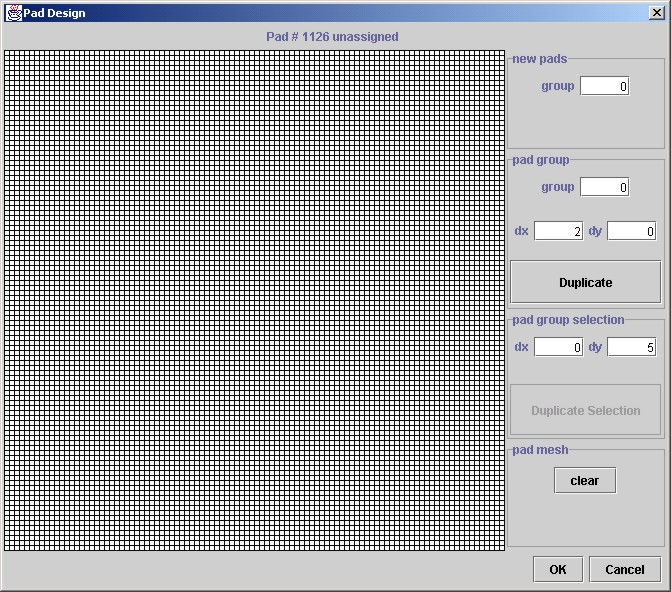Click the disabled Duplicate Selection button

[x=585, y=410]
